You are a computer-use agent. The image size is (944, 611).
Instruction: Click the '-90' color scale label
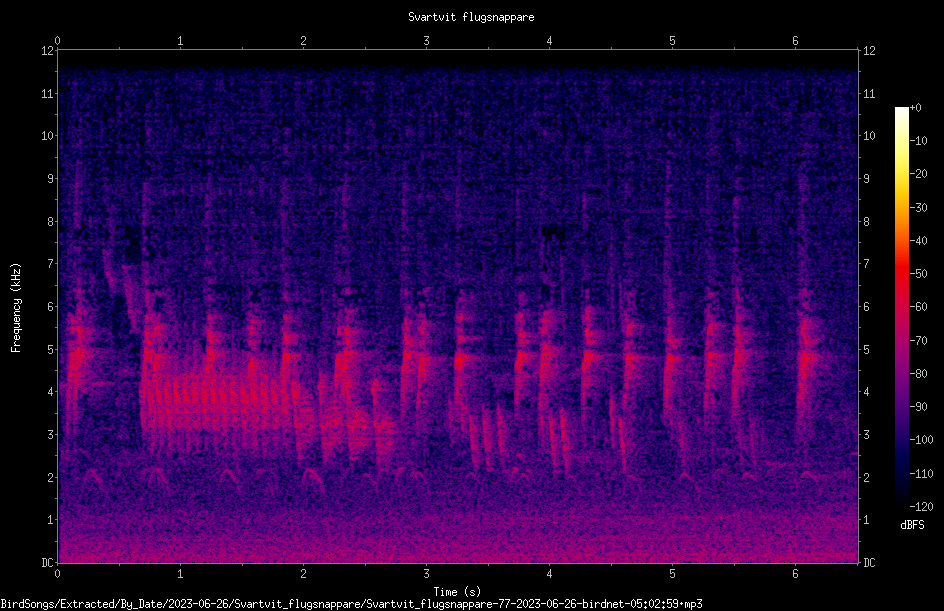[x=918, y=407]
